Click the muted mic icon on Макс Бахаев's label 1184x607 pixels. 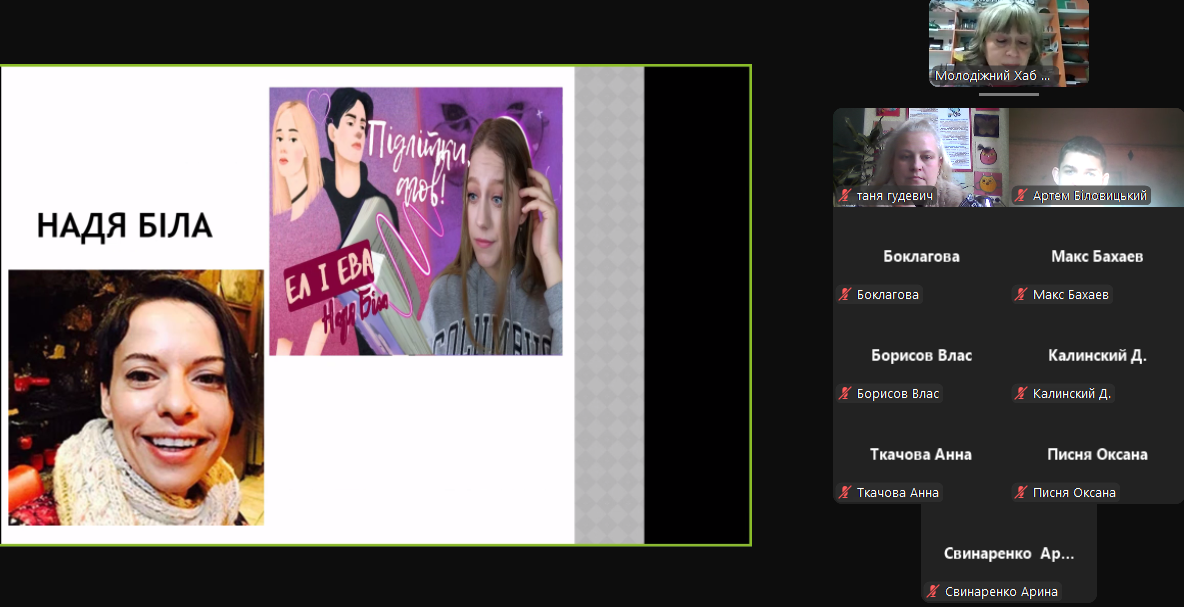(1021, 295)
